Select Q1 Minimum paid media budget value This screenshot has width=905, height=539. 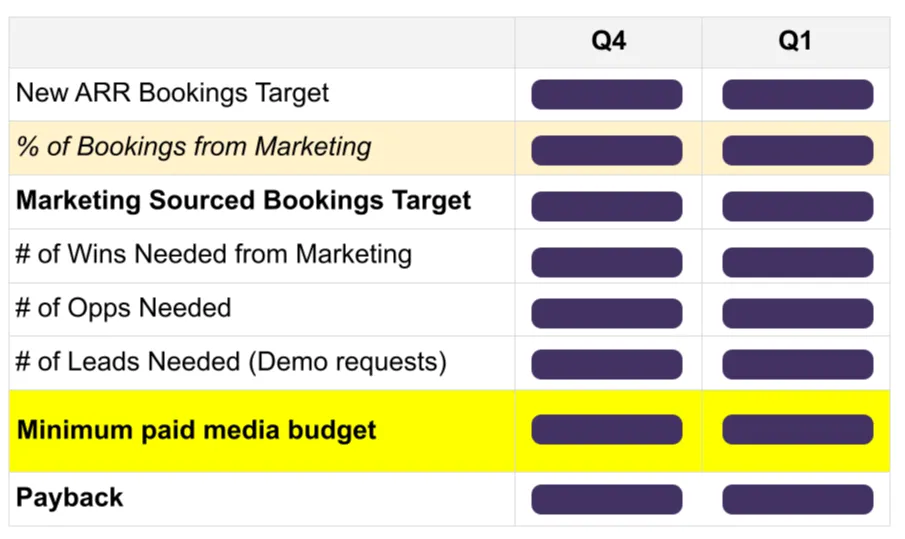click(798, 429)
